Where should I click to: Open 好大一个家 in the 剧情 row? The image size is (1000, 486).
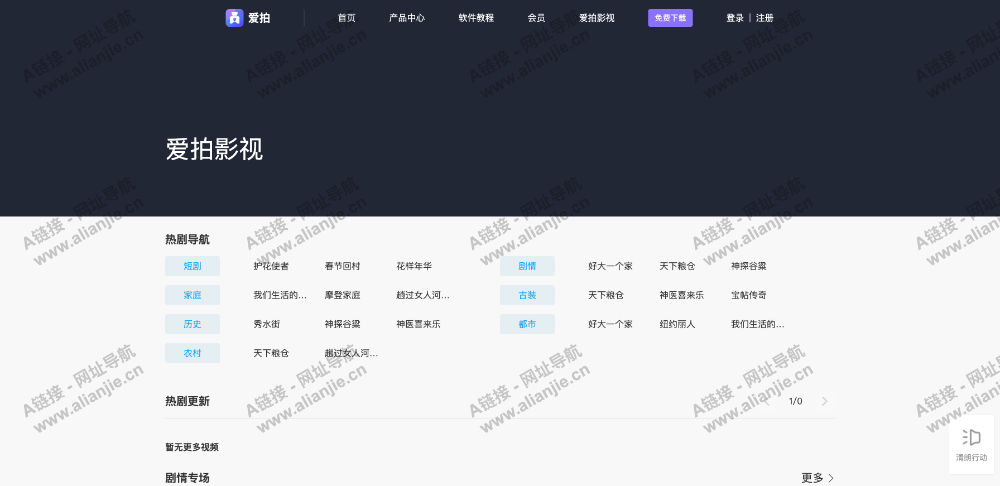610,266
